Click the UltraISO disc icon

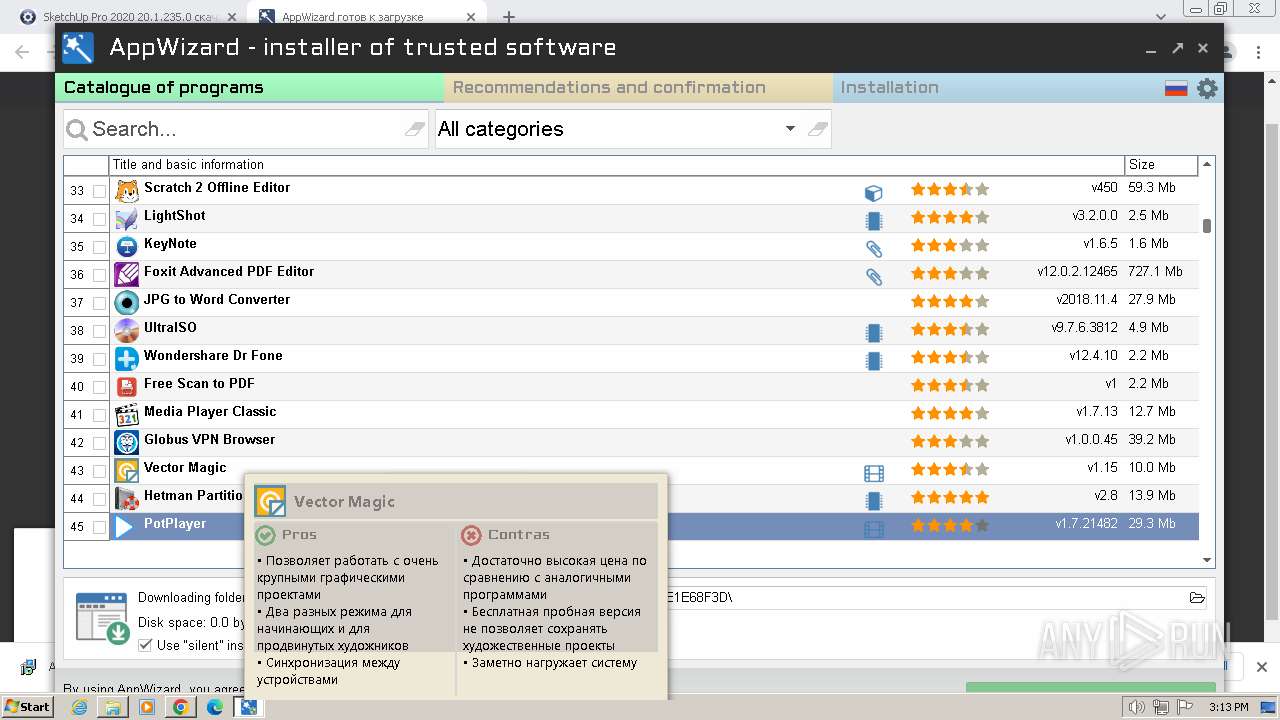coord(127,331)
